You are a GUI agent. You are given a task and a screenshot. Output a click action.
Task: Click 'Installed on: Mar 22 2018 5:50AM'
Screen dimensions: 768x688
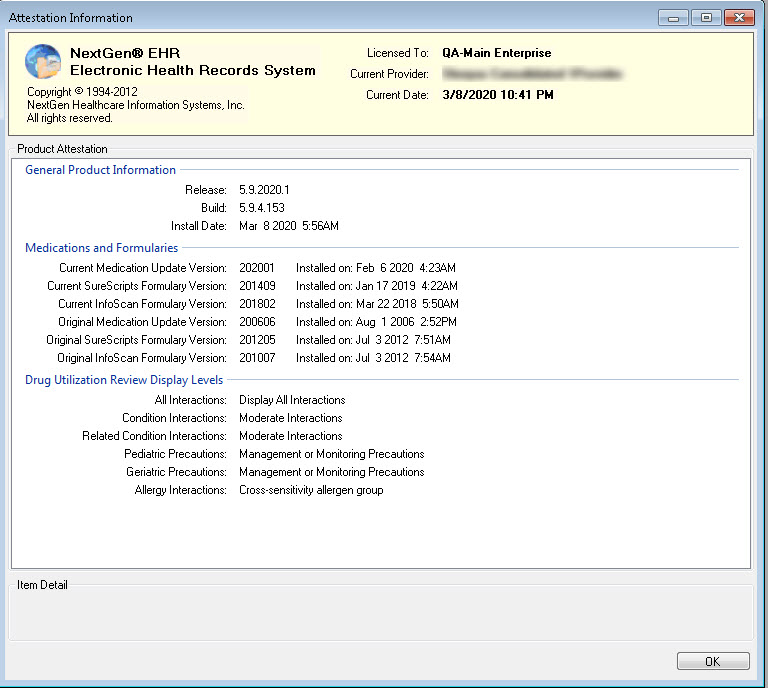point(377,304)
